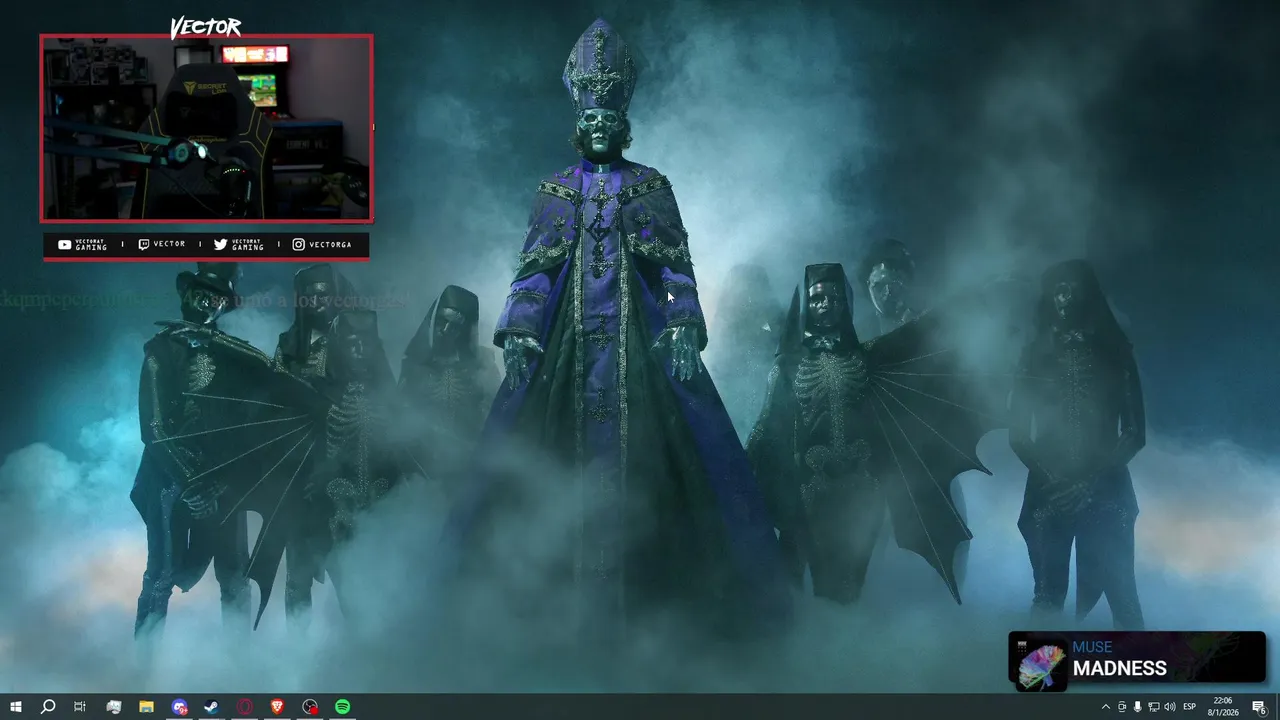Click the YouTube icon in the social bar
The image size is (1280, 720).
click(x=64, y=244)
